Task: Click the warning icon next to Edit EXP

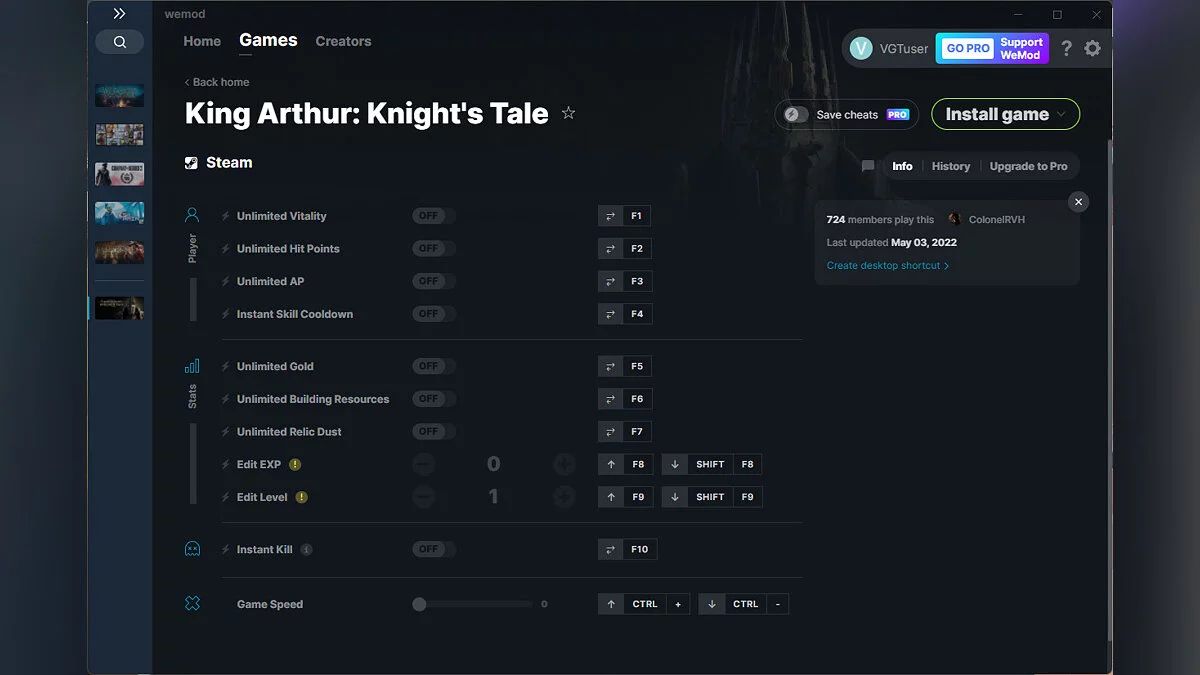Action: click(297, 464)
